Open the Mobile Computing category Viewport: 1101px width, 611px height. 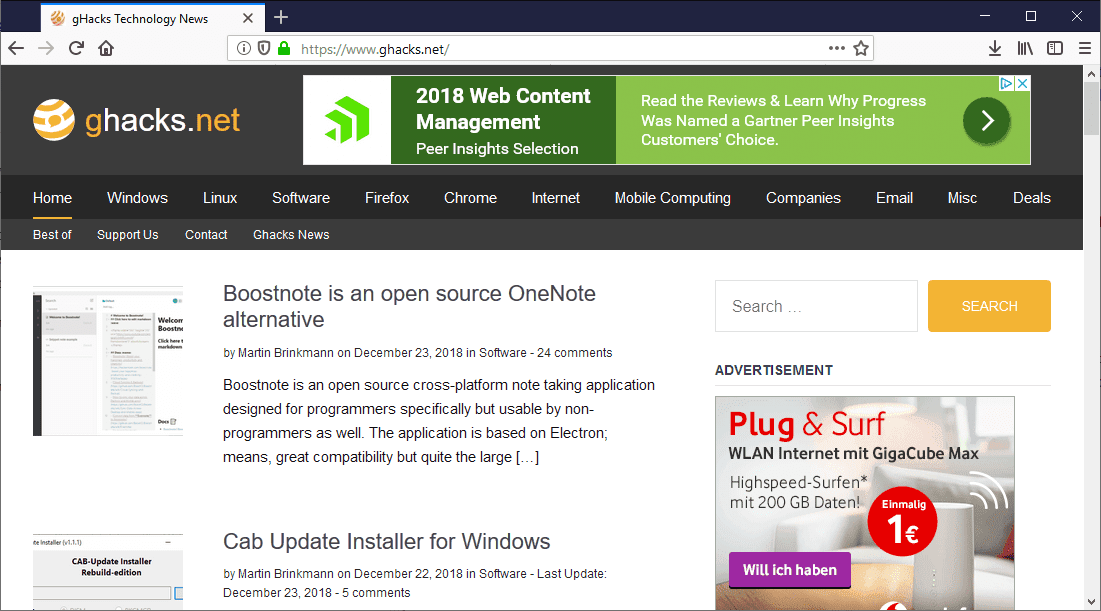click(x=673, y=198)
